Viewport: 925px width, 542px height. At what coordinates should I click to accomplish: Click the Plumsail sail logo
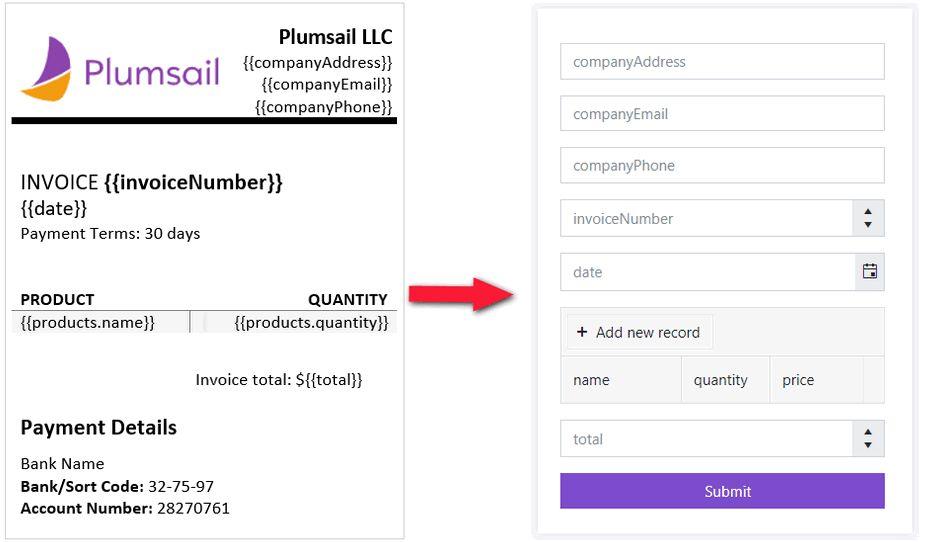tap(48, 70)
